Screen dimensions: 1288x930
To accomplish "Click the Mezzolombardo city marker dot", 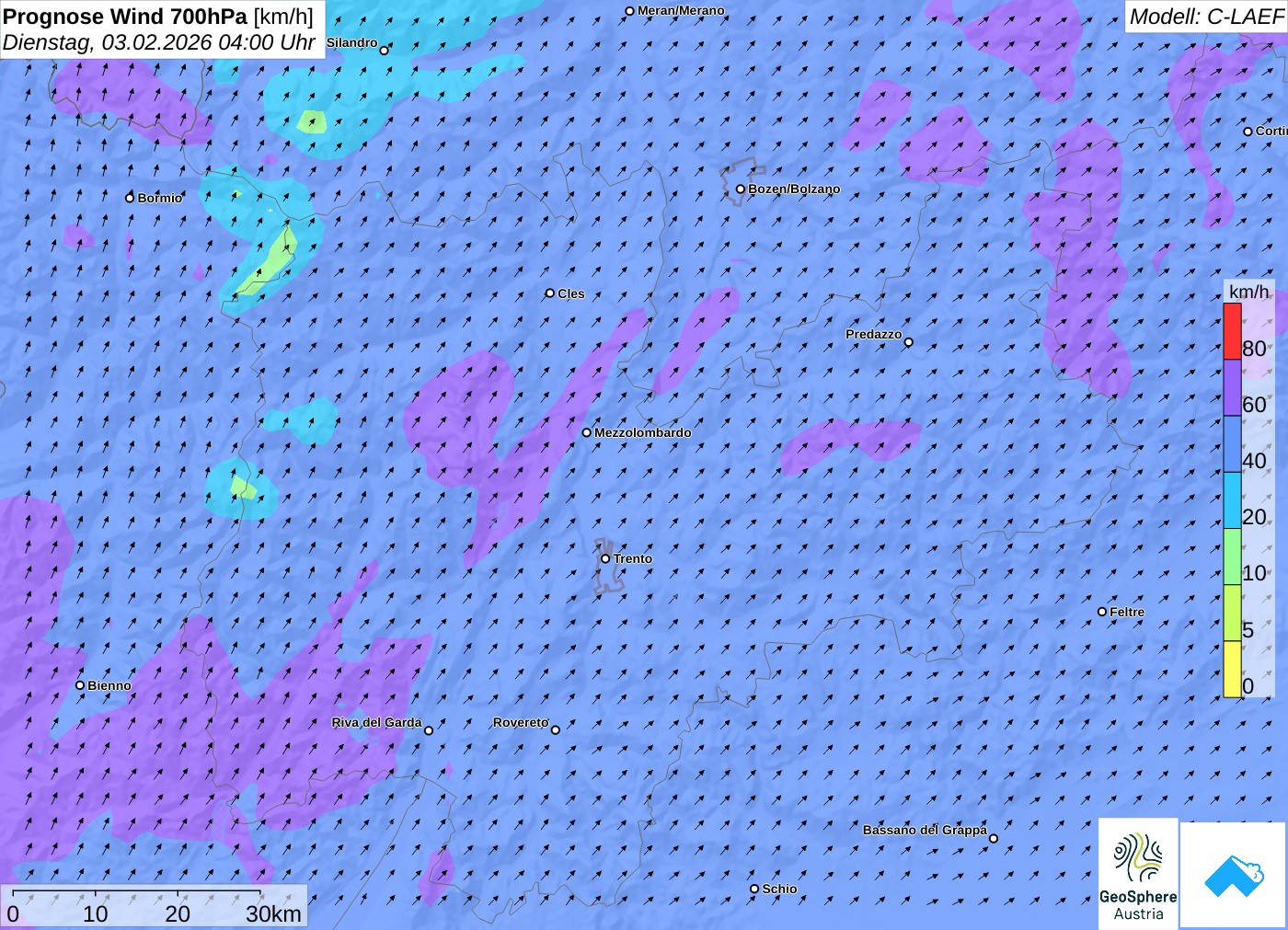I will tap(587, 432).
